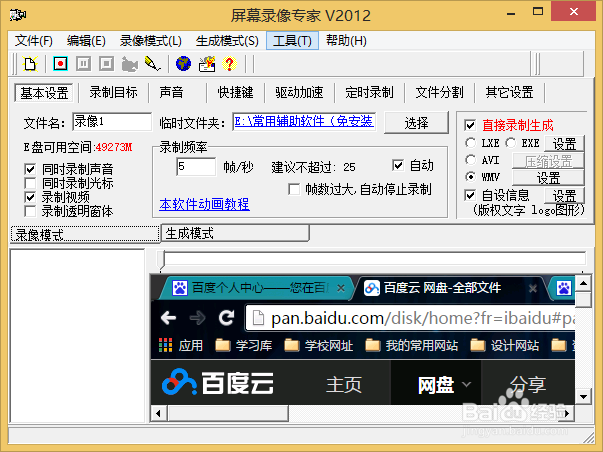The height and width of the screenshot is (452, 603).
Task: Click the Baidu Cloud favicon on second tab
Action: pyautogui.click(x=372, y=288)
